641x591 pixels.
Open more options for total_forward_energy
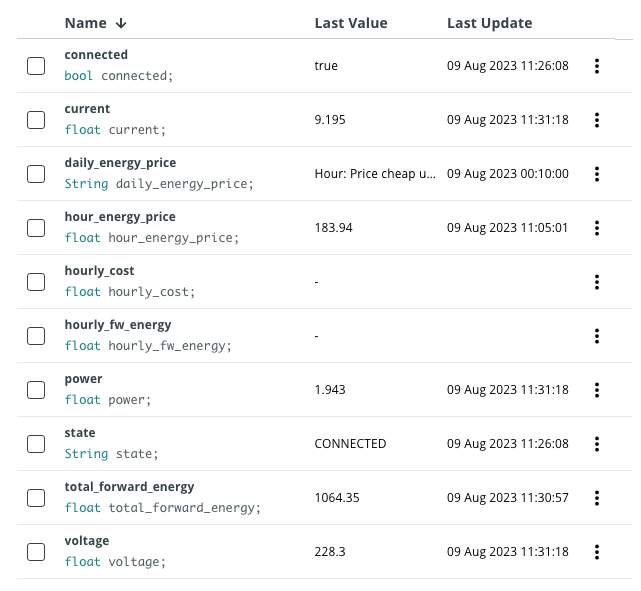click(597, 498)
